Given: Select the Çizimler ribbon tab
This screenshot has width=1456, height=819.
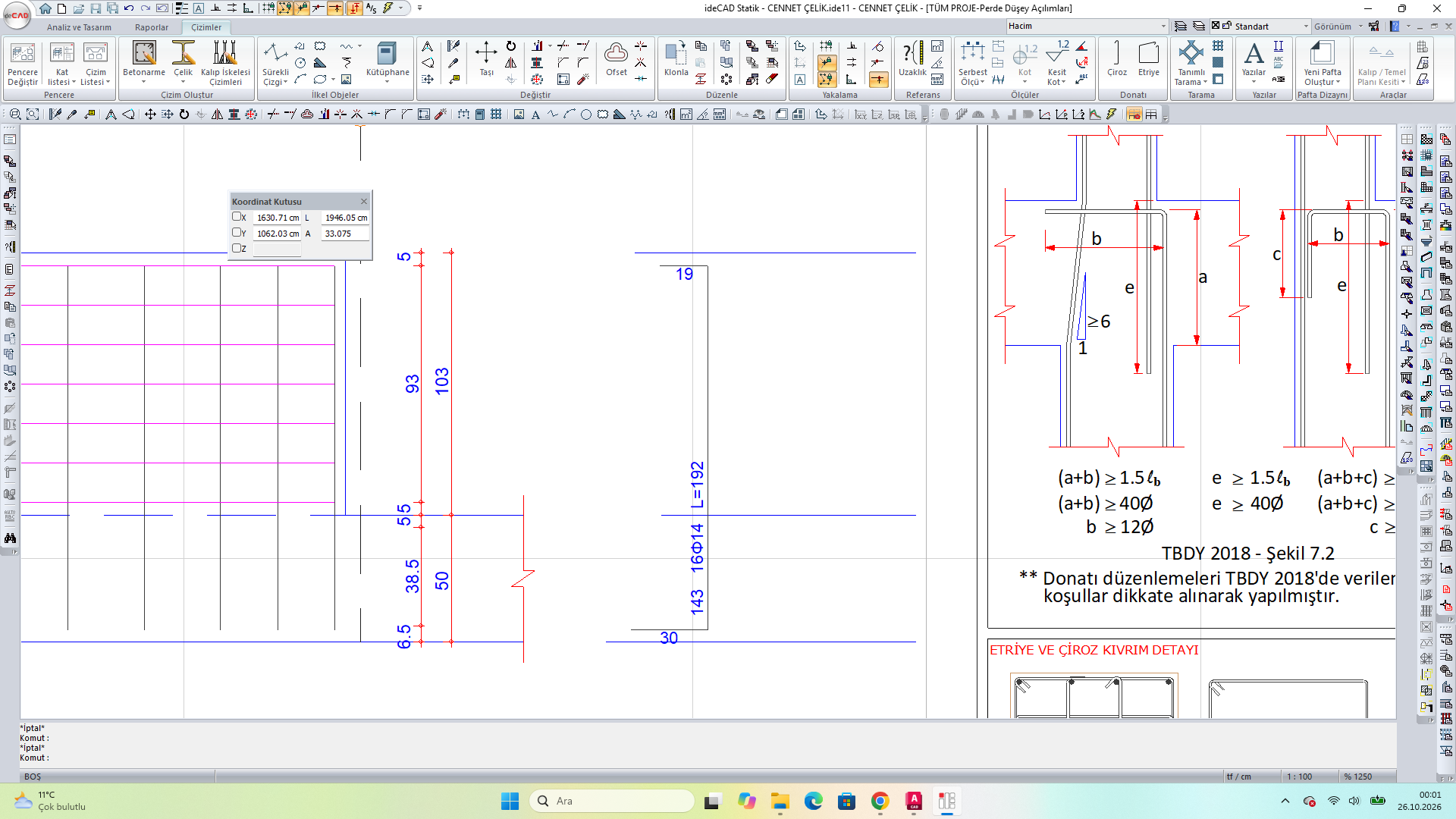Looking at the screenshot, I should click(206, 27).
